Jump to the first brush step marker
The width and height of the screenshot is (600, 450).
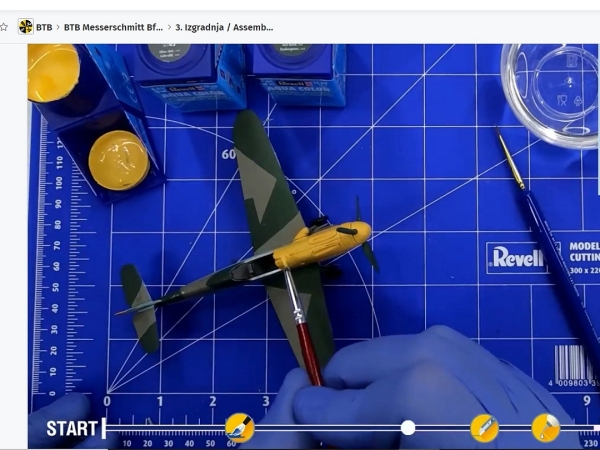(240, 428)
